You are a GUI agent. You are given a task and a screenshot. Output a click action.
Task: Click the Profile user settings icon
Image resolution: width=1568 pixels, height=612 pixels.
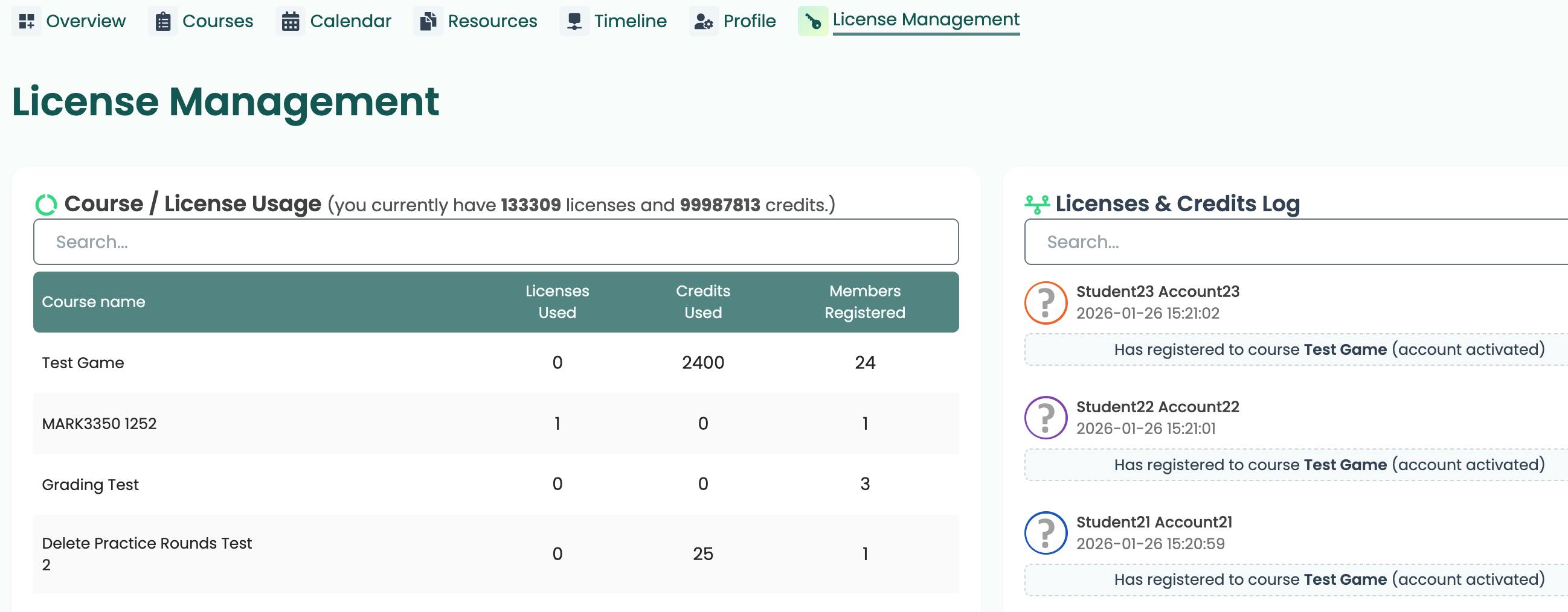click(x=703, y=20)
